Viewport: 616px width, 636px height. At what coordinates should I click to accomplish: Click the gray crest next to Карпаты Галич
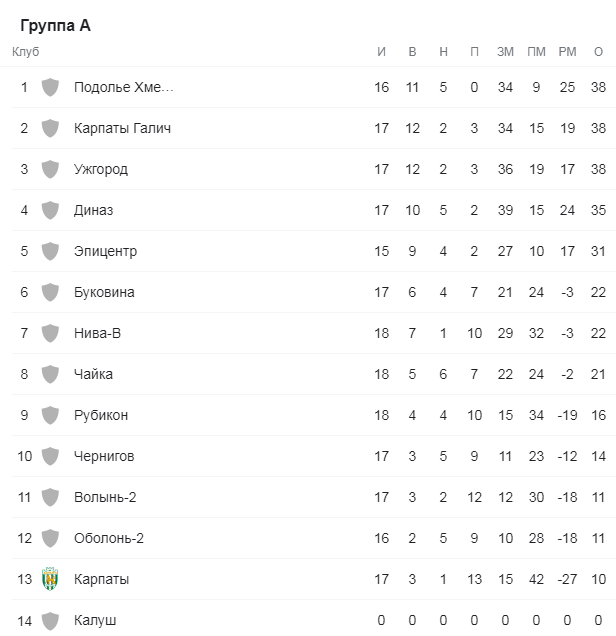tap(50, 128)
